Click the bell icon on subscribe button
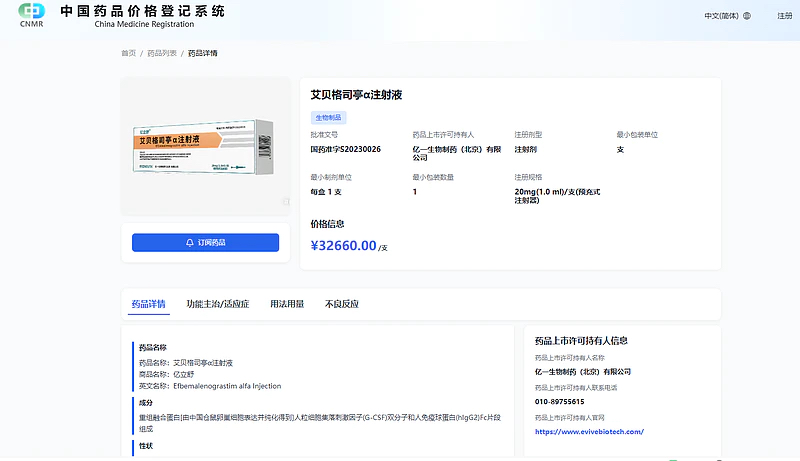 (190, 243)
